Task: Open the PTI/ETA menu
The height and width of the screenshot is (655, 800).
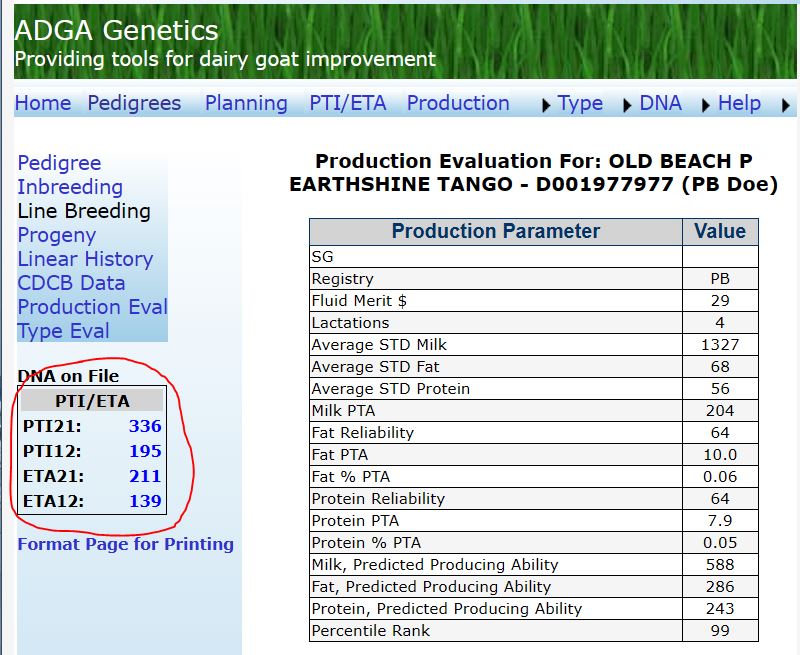Action: tap(347, 103)
